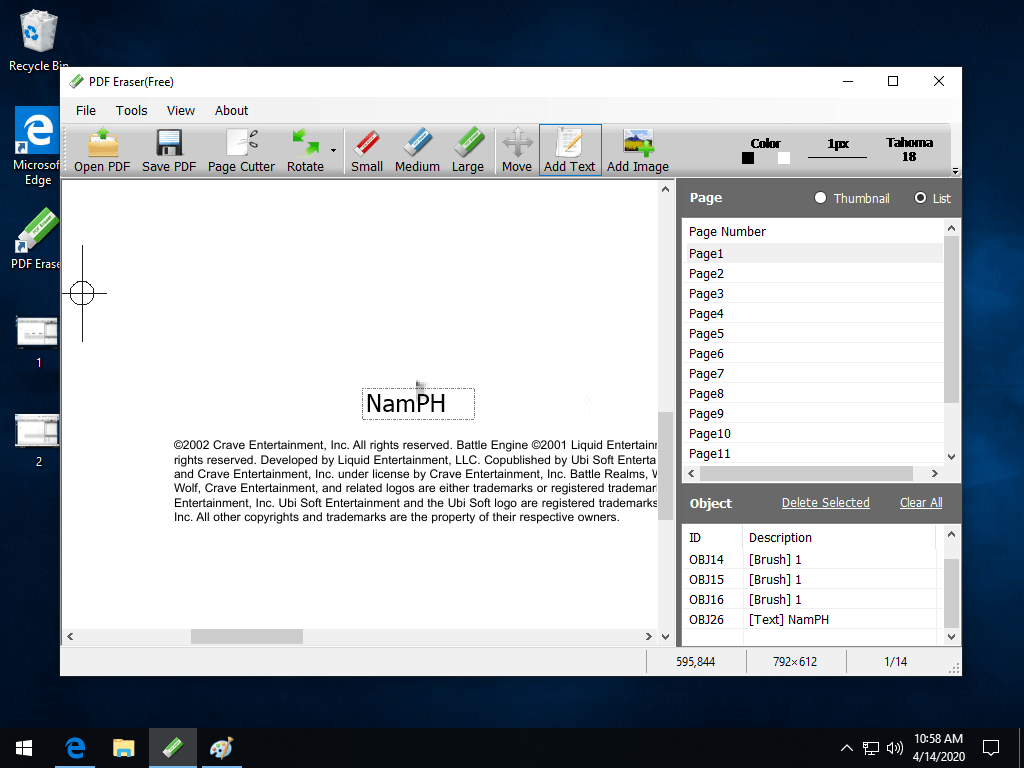Screen dimensions: 1024x768
Task: Click the Delete Selected link
Action: [x=825, y=503]
